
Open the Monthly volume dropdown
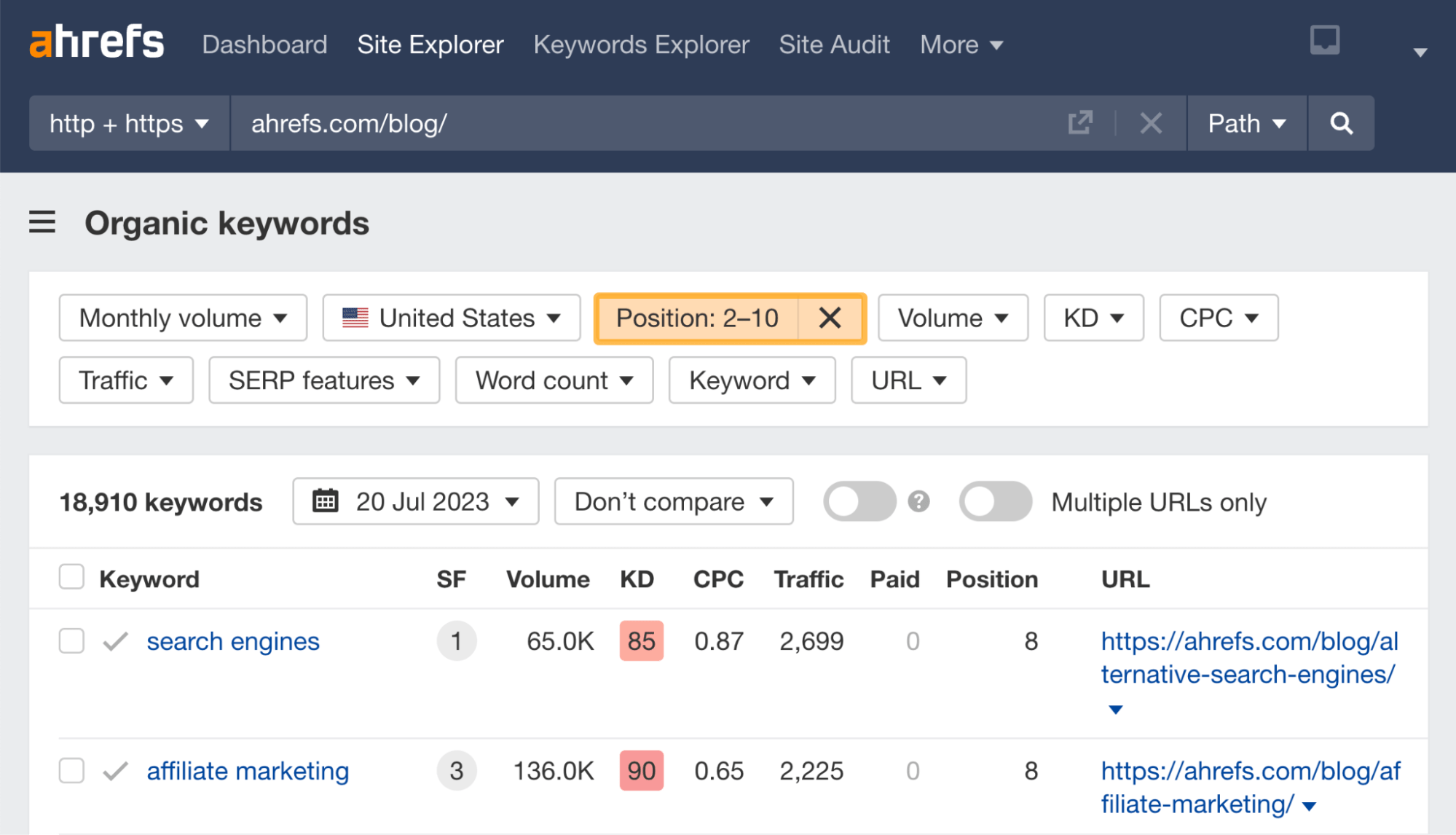(x=182, y=318)
